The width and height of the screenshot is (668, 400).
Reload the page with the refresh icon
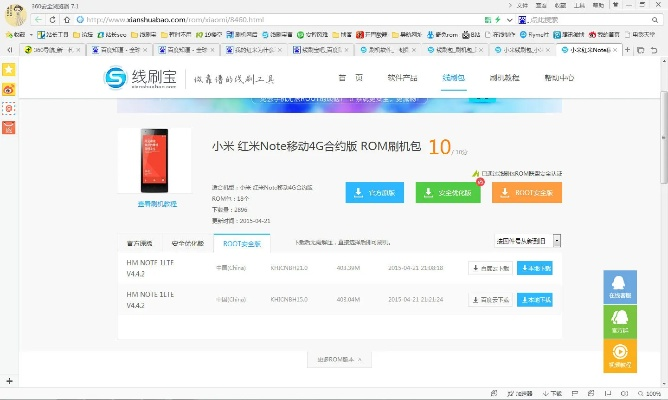pyautogui.click(x=52, y=20)
